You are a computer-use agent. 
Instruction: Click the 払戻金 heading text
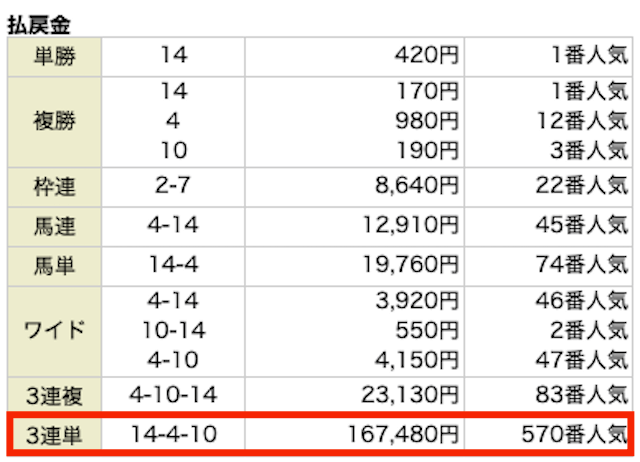click(39, 24)
